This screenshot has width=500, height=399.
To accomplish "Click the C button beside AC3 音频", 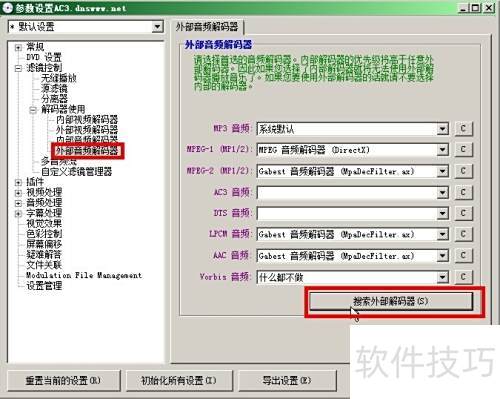I will [x=463, y=192].
